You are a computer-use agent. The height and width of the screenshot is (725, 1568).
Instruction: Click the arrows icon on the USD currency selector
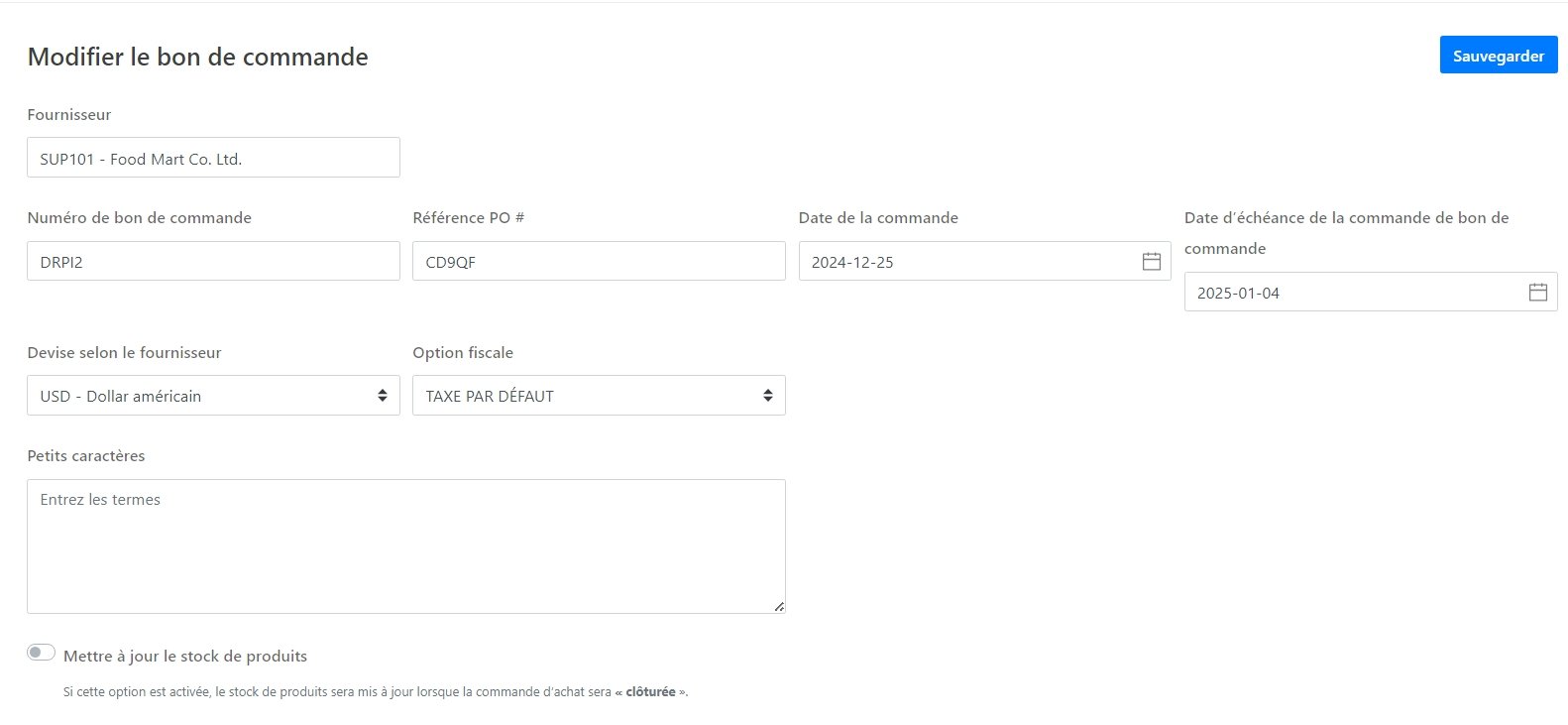click(x=382, y=396)
